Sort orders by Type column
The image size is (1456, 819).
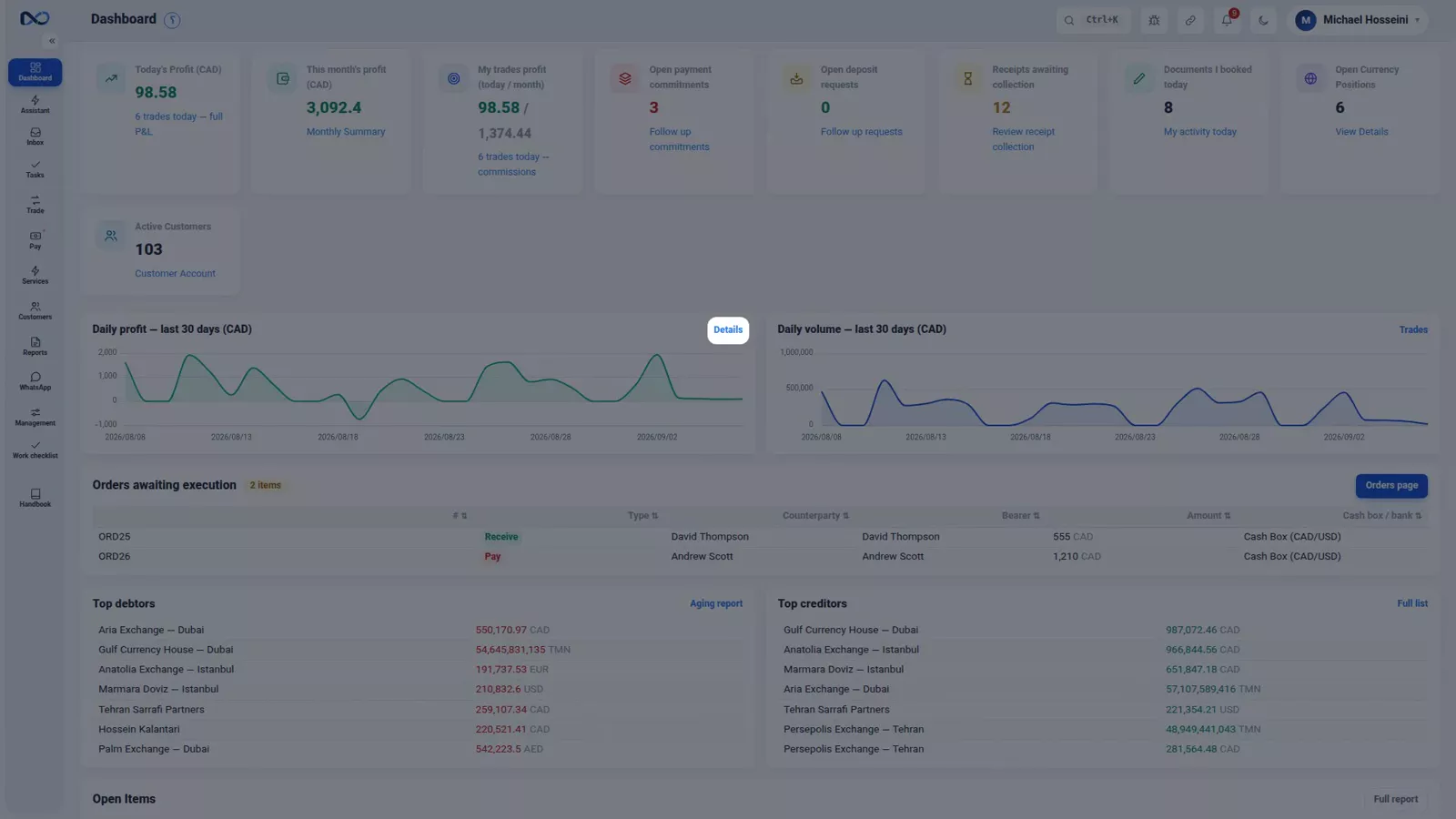pos(642,516)
